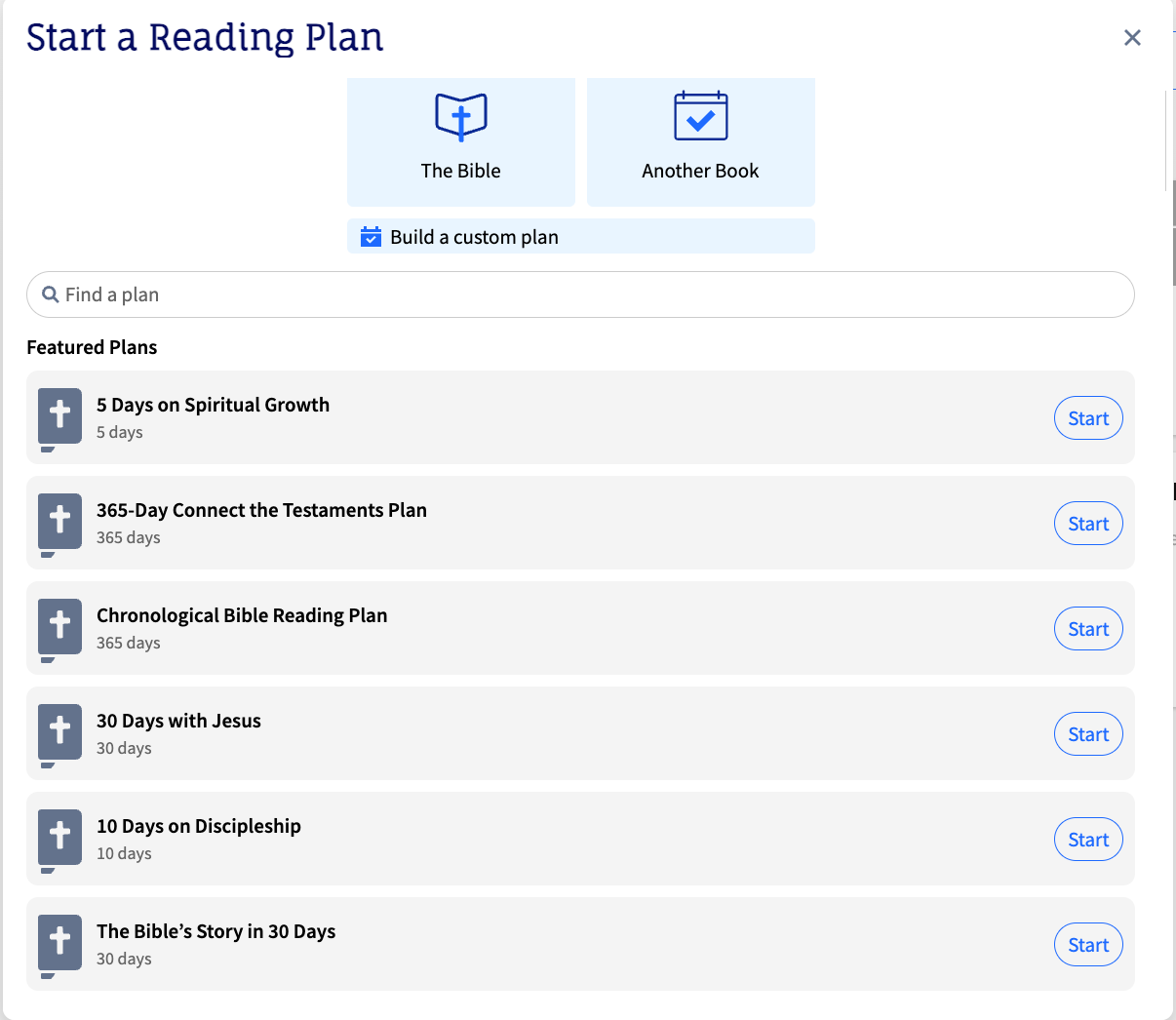
Task: Focus the Find a plan search field
Action: click(x=580, y=294)
